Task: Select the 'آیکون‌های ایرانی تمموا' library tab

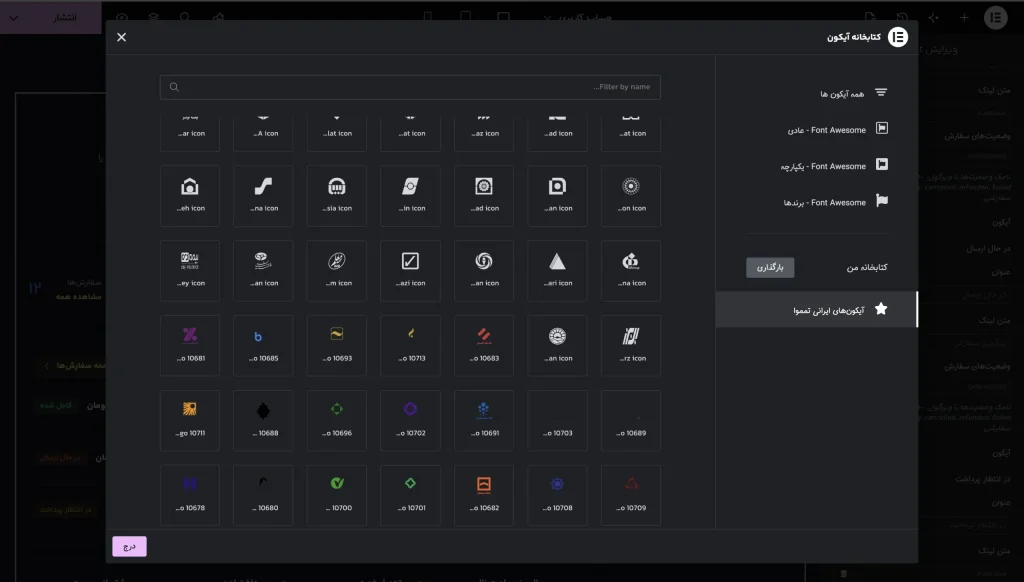Action: click(x=816, y=310)
